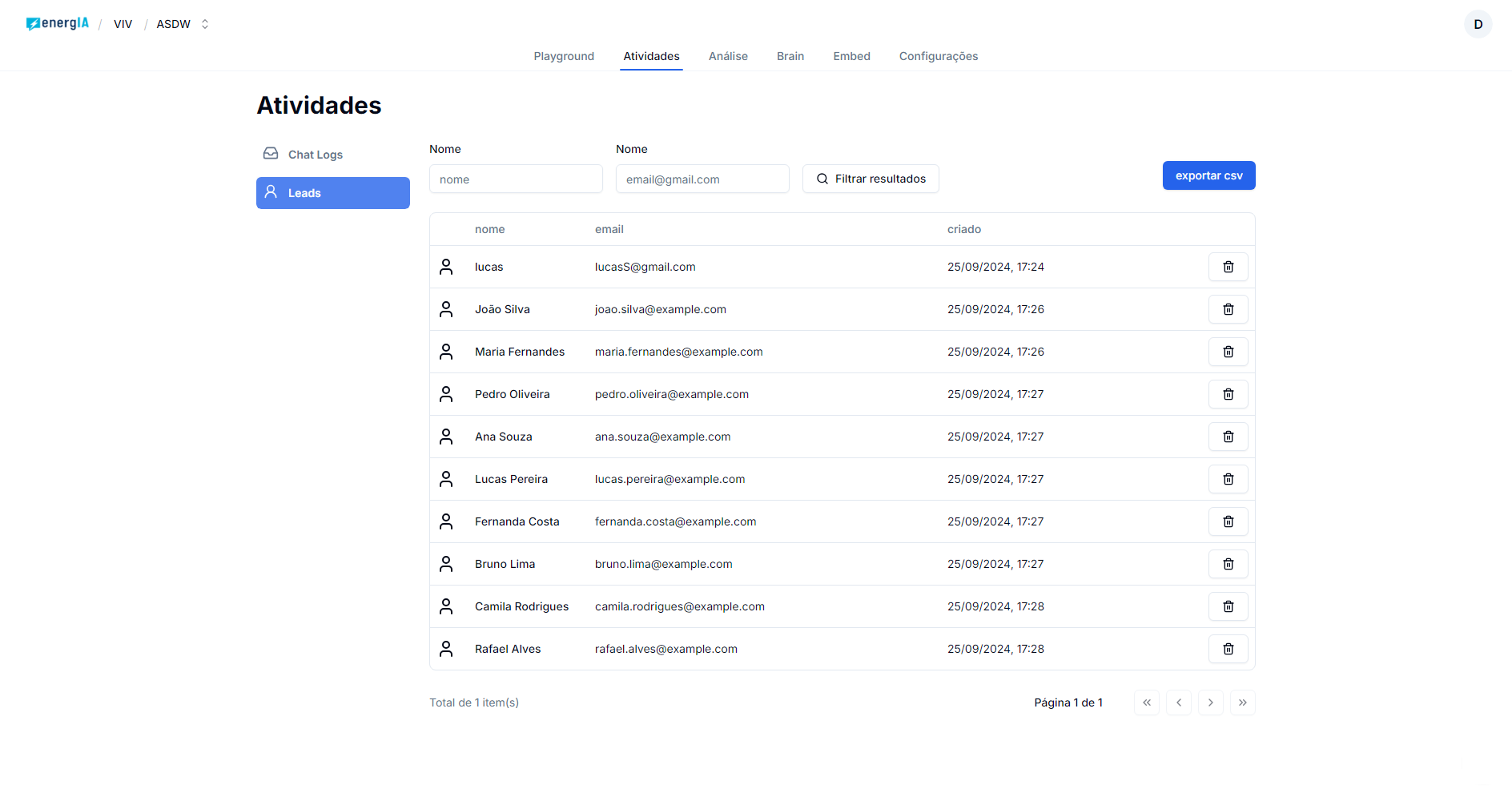The width and height of the screenshot is (1512, 789).
Task: Click the person icon beside Rafael Alves
Action: (x=446, y=649)
